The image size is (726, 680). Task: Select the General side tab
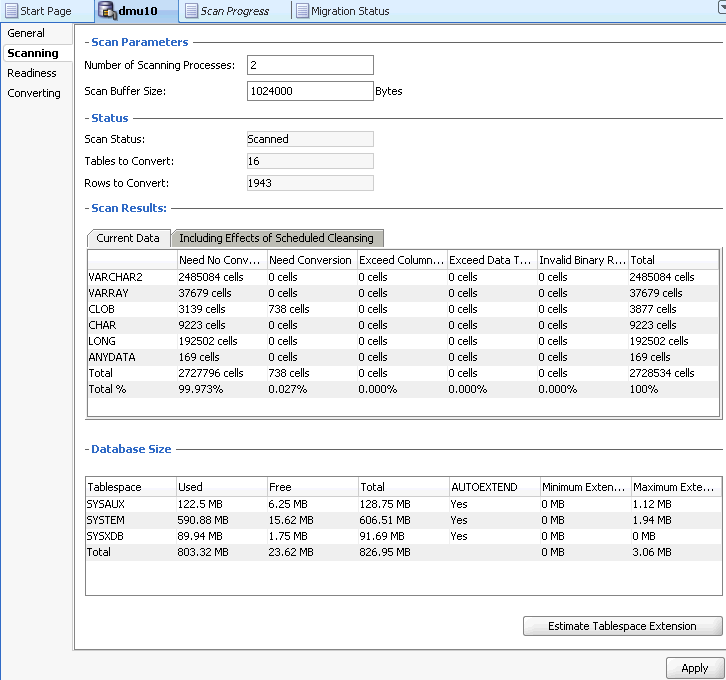click(x=26, y=33)
